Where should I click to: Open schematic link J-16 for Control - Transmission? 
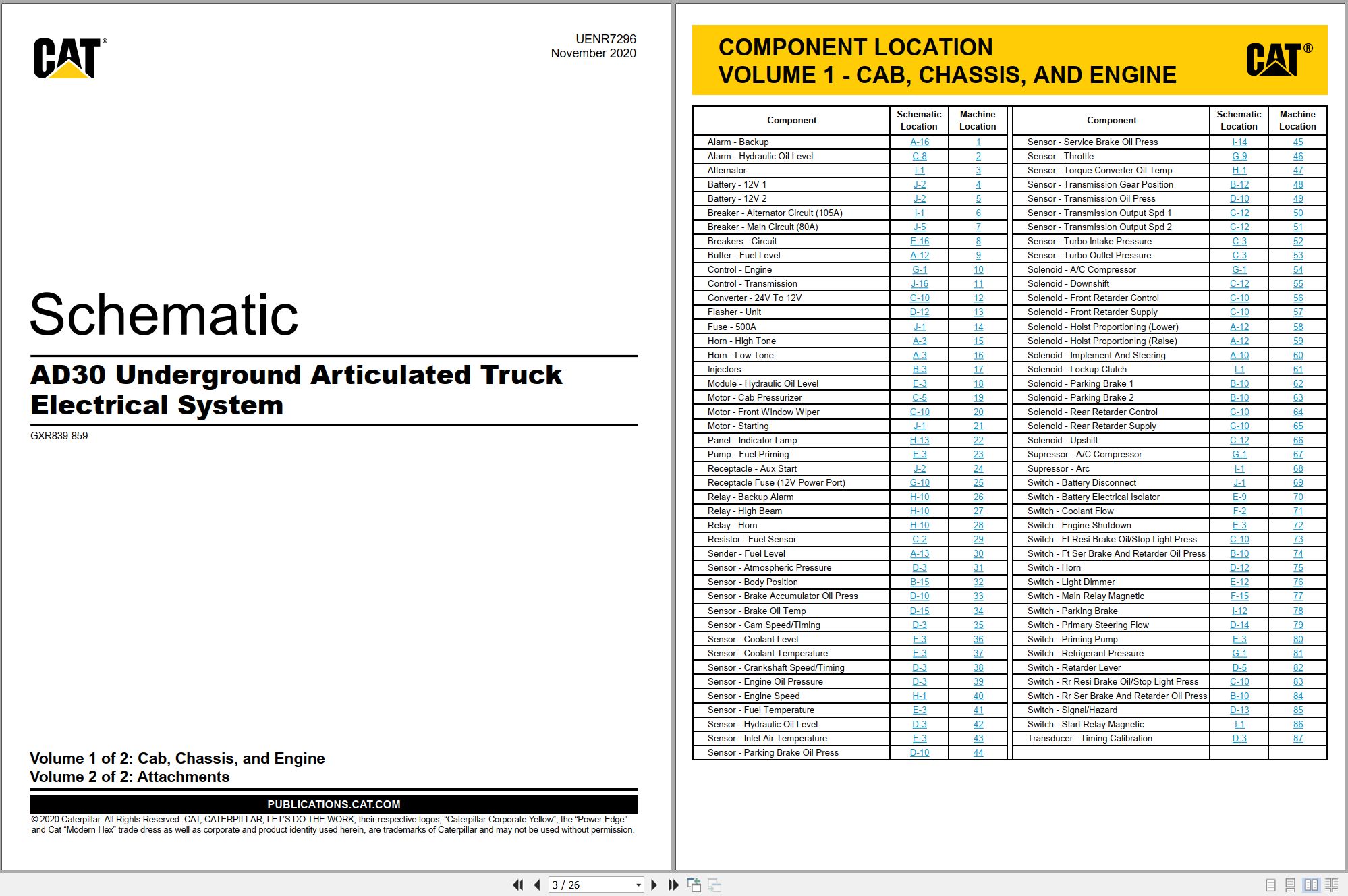tap(920, 283)
